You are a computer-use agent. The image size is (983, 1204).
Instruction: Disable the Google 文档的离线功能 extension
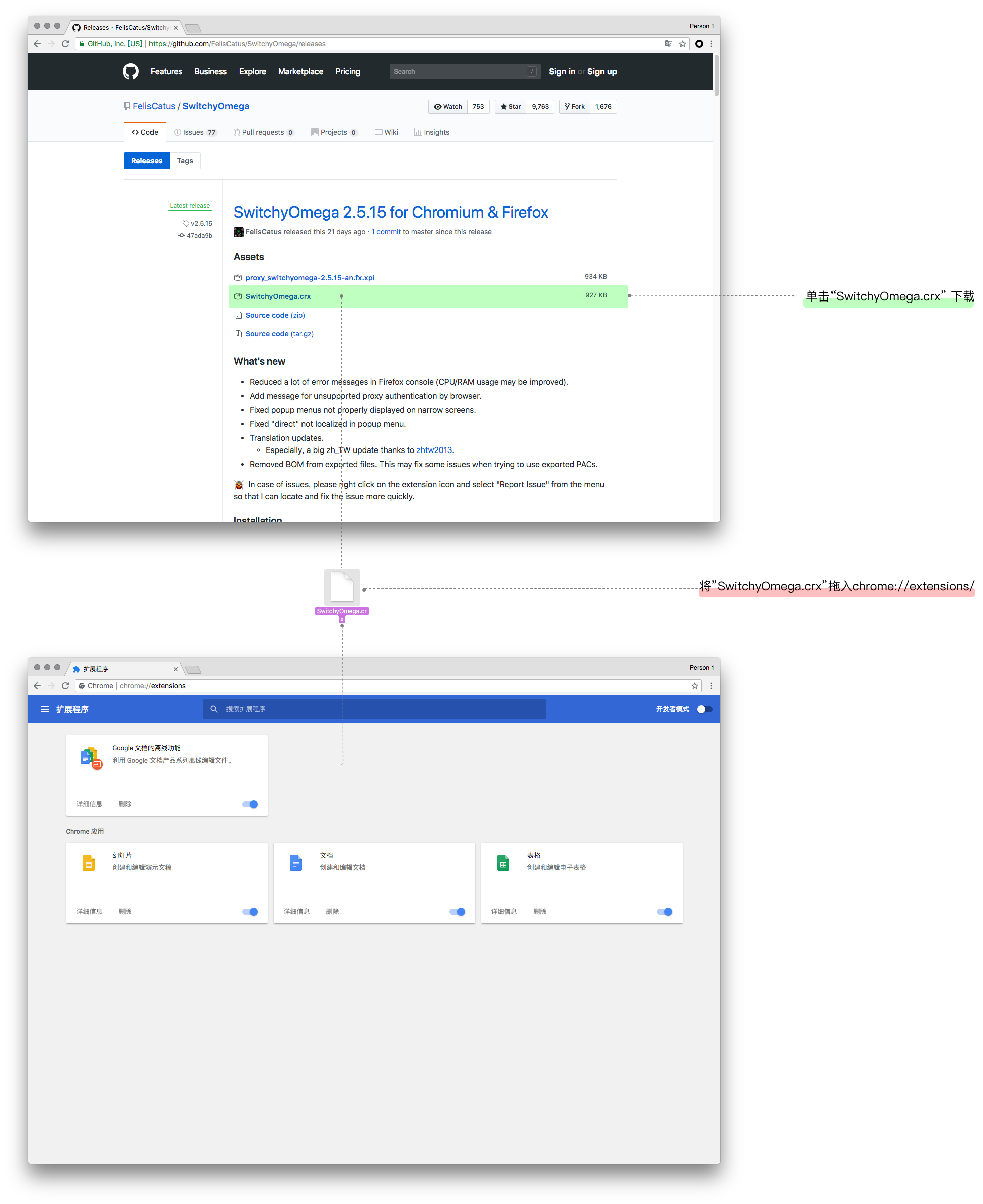[249, 804]
